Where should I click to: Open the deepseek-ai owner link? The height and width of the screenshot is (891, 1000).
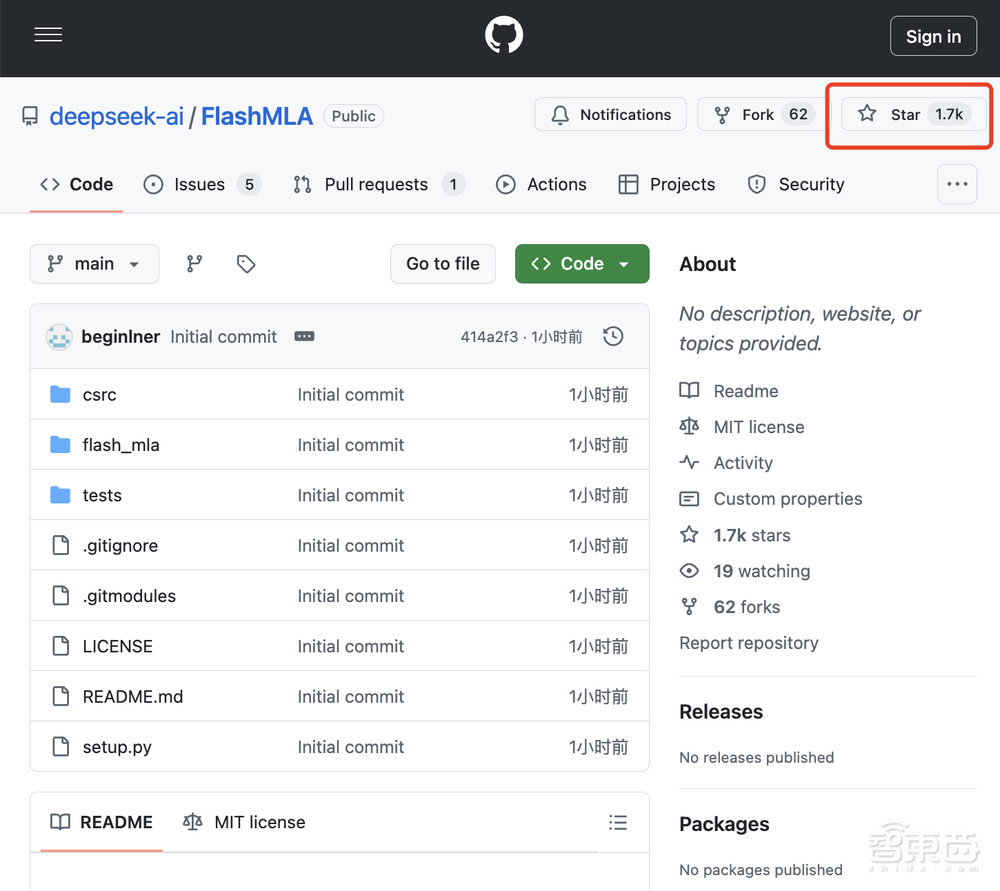click(x=116, y=116)
